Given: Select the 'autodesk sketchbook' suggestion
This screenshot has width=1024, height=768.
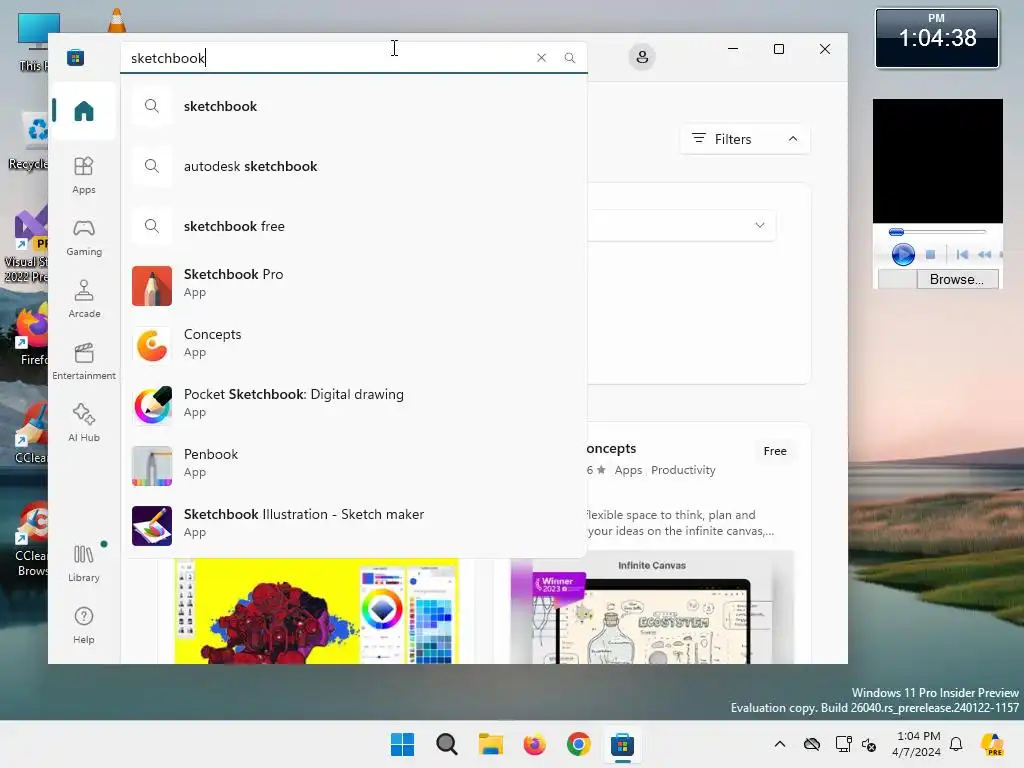Looking at the screenshot, I should tap(353, 166).
